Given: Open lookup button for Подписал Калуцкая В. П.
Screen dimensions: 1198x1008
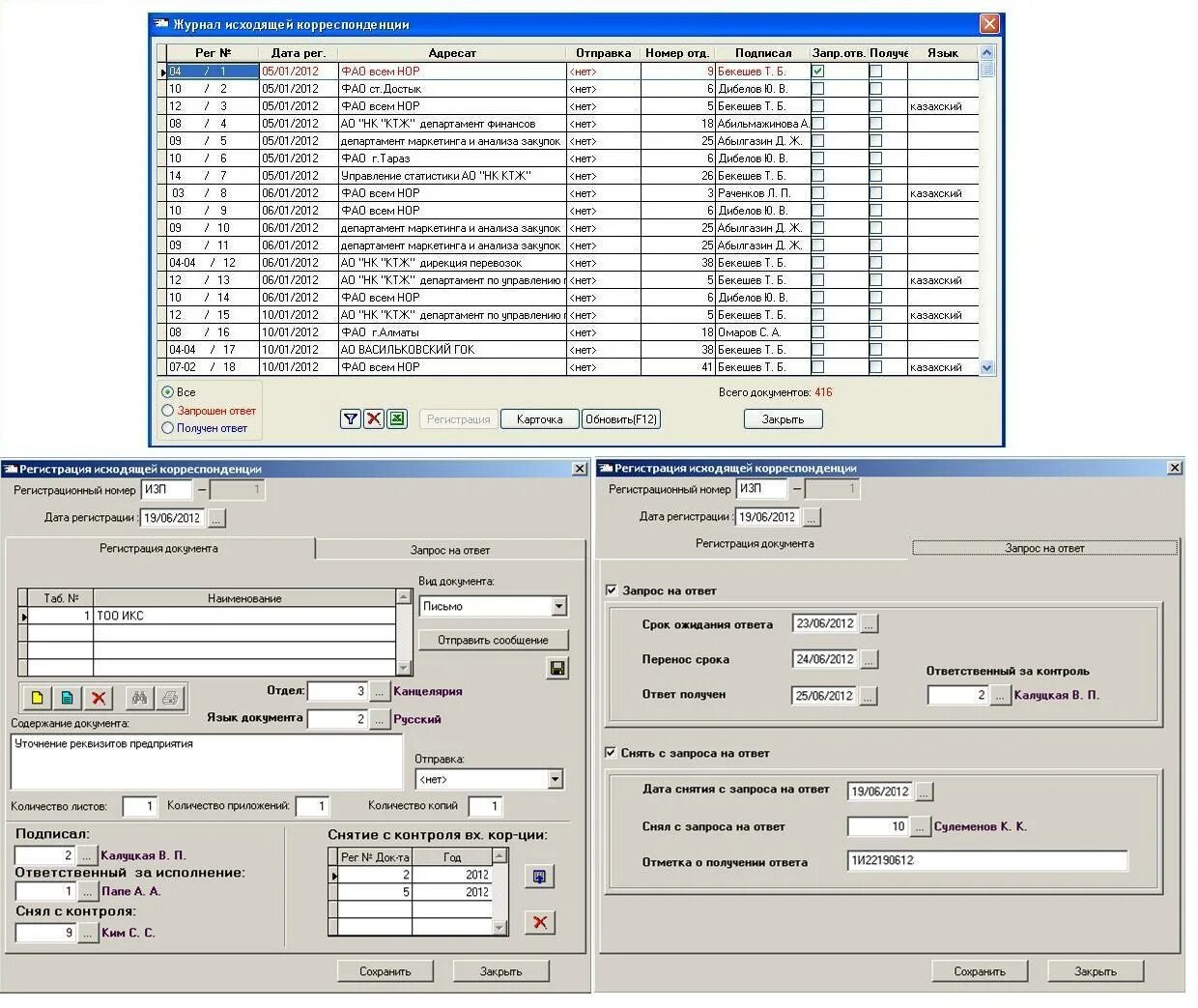Looking at the screenshot, I should [x=87, y=856].
